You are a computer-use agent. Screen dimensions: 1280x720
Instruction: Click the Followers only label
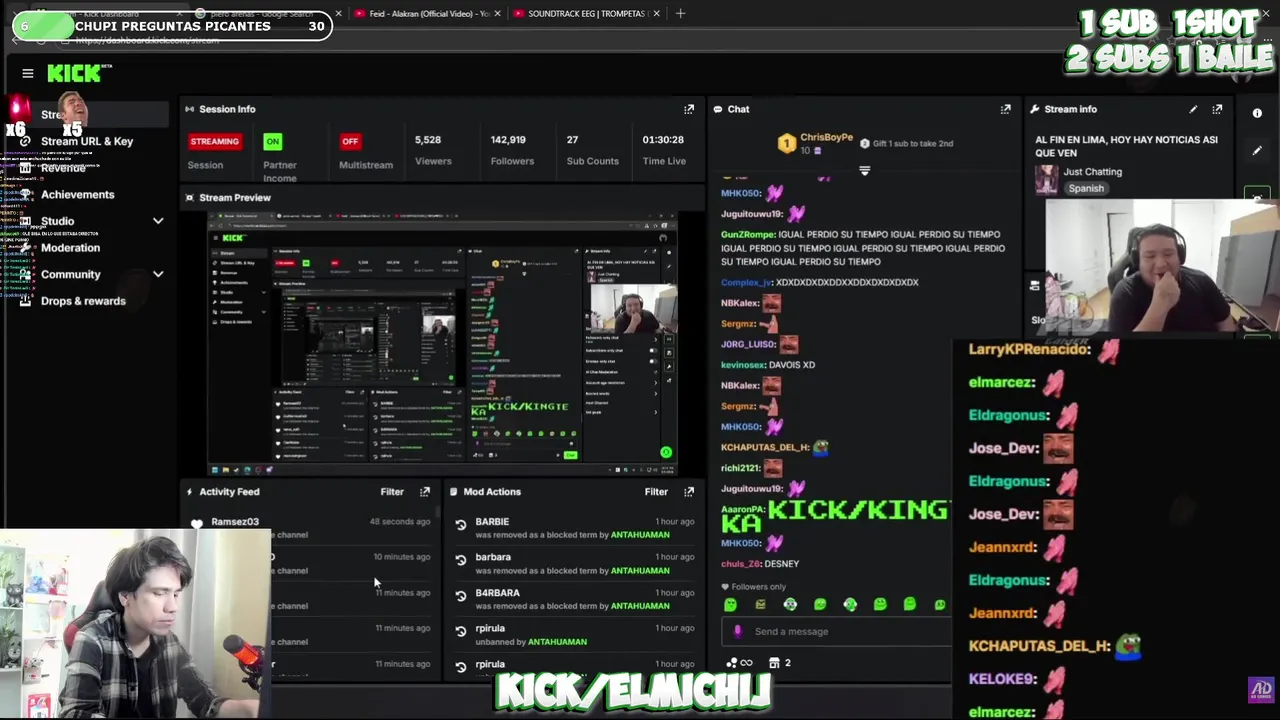758,587
